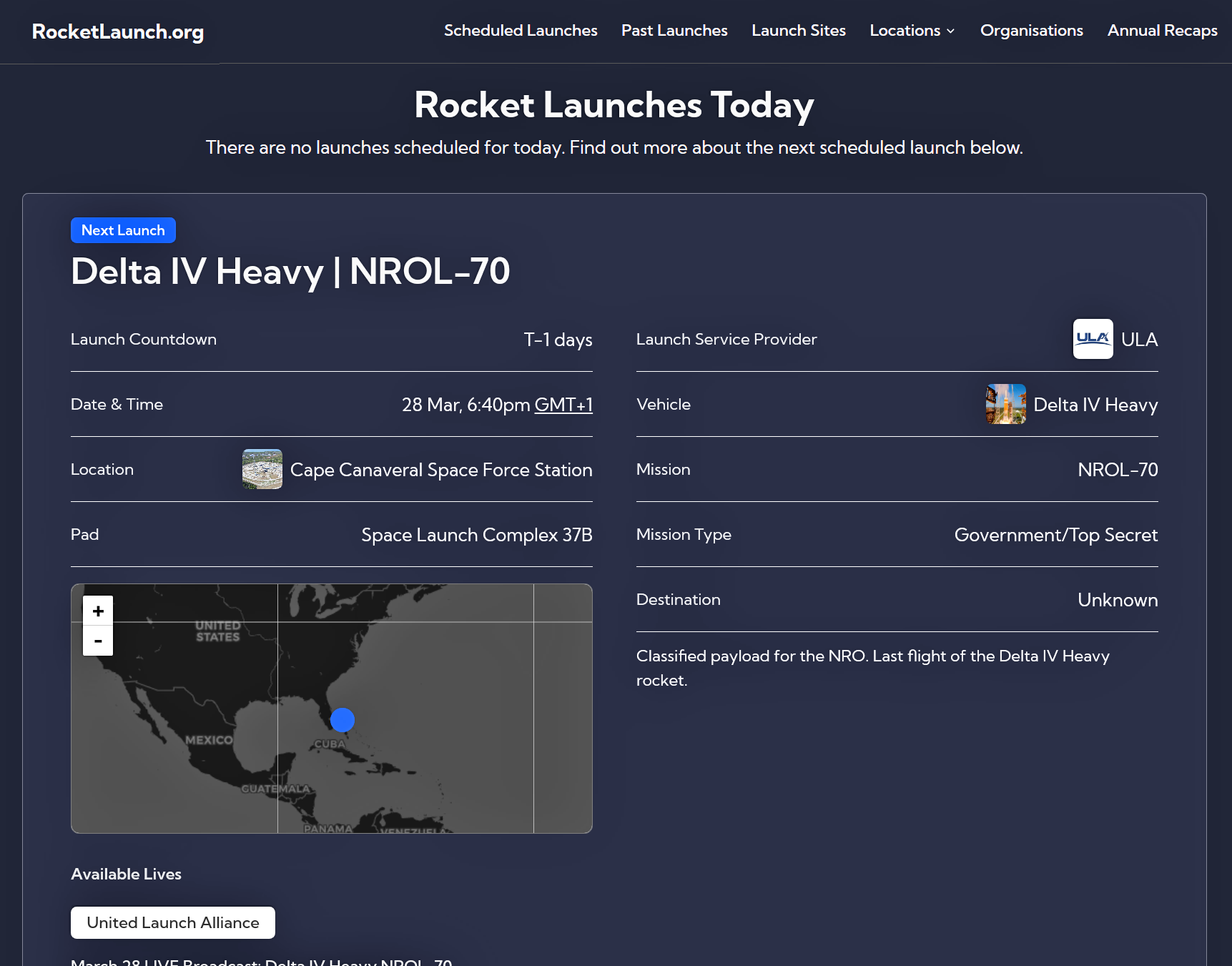This screenshot has width=1232, height=966.
Task: Click the Launch Service Provider label
Action: coord(726,339)
